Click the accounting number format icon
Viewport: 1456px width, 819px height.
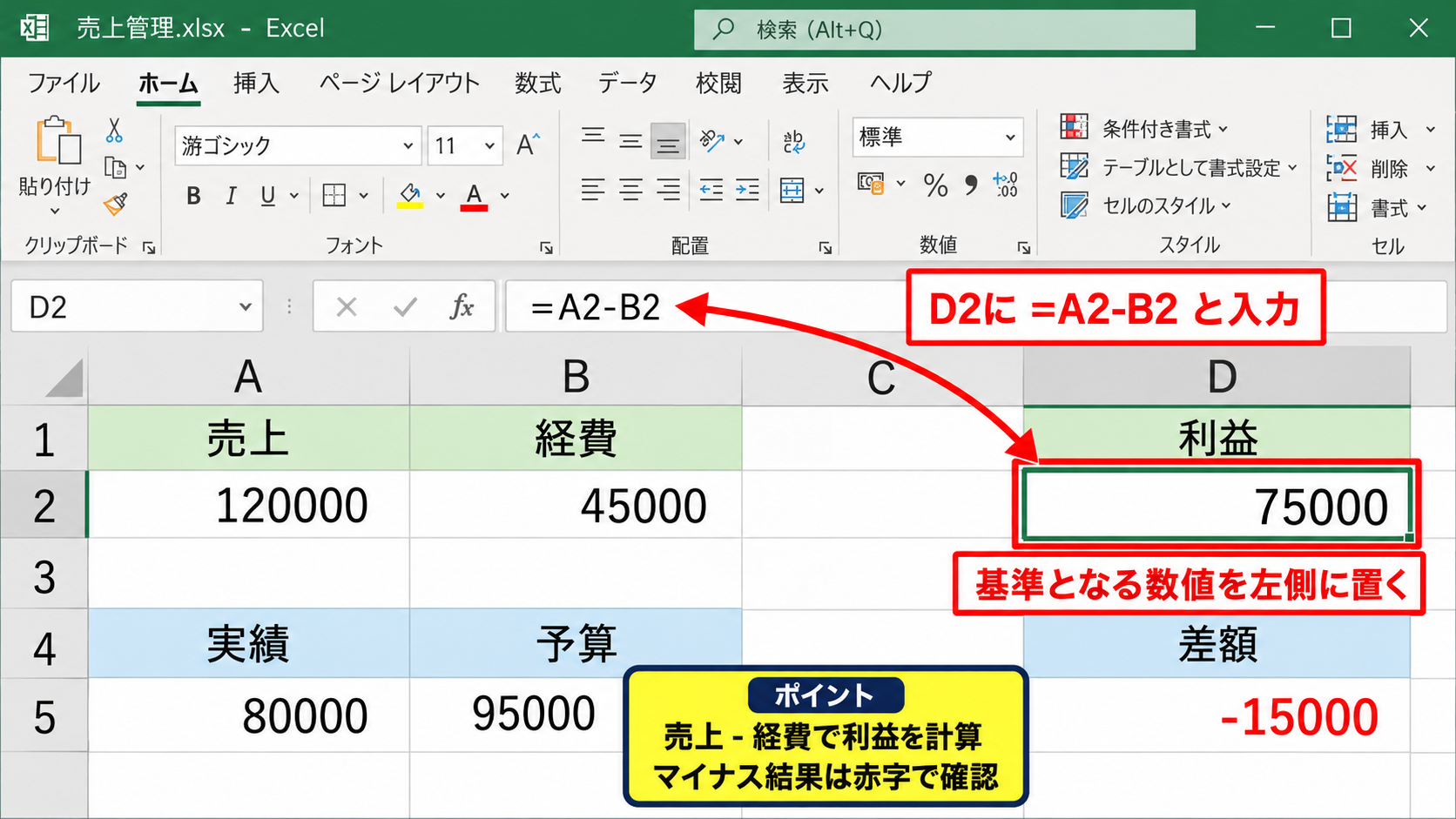870,184
